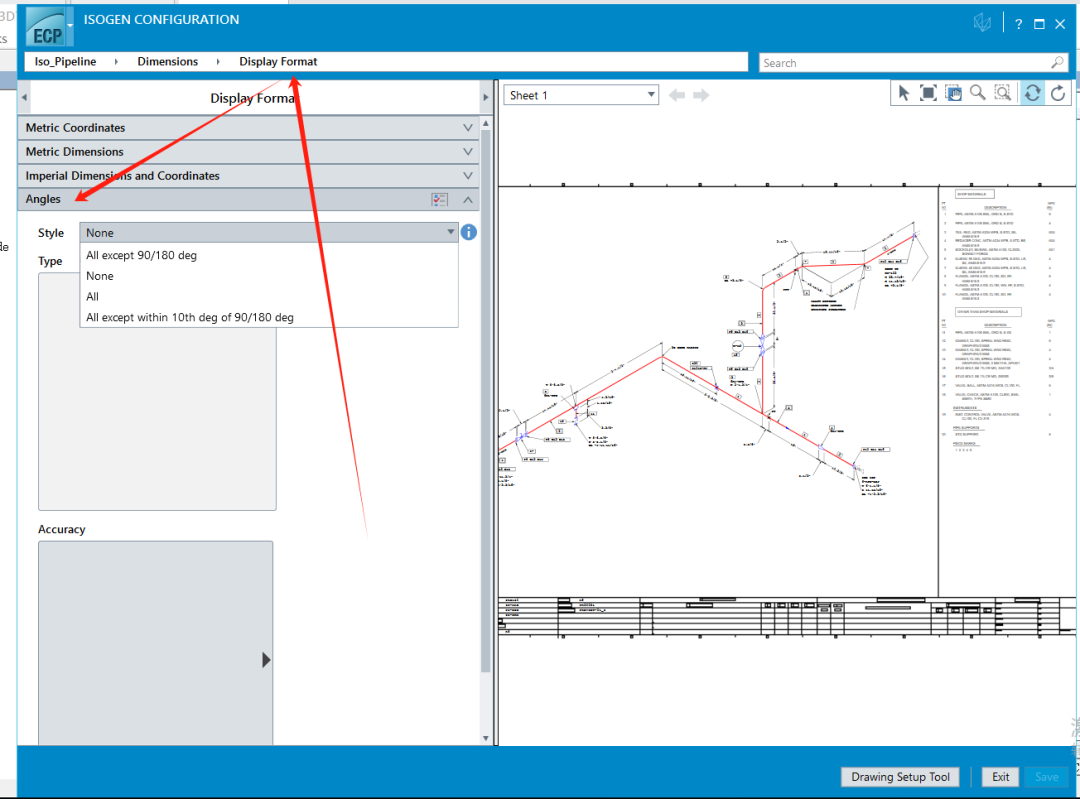Choose the zoom area tool
This screenshot has width=1080, height=799.
[1003, 93]
